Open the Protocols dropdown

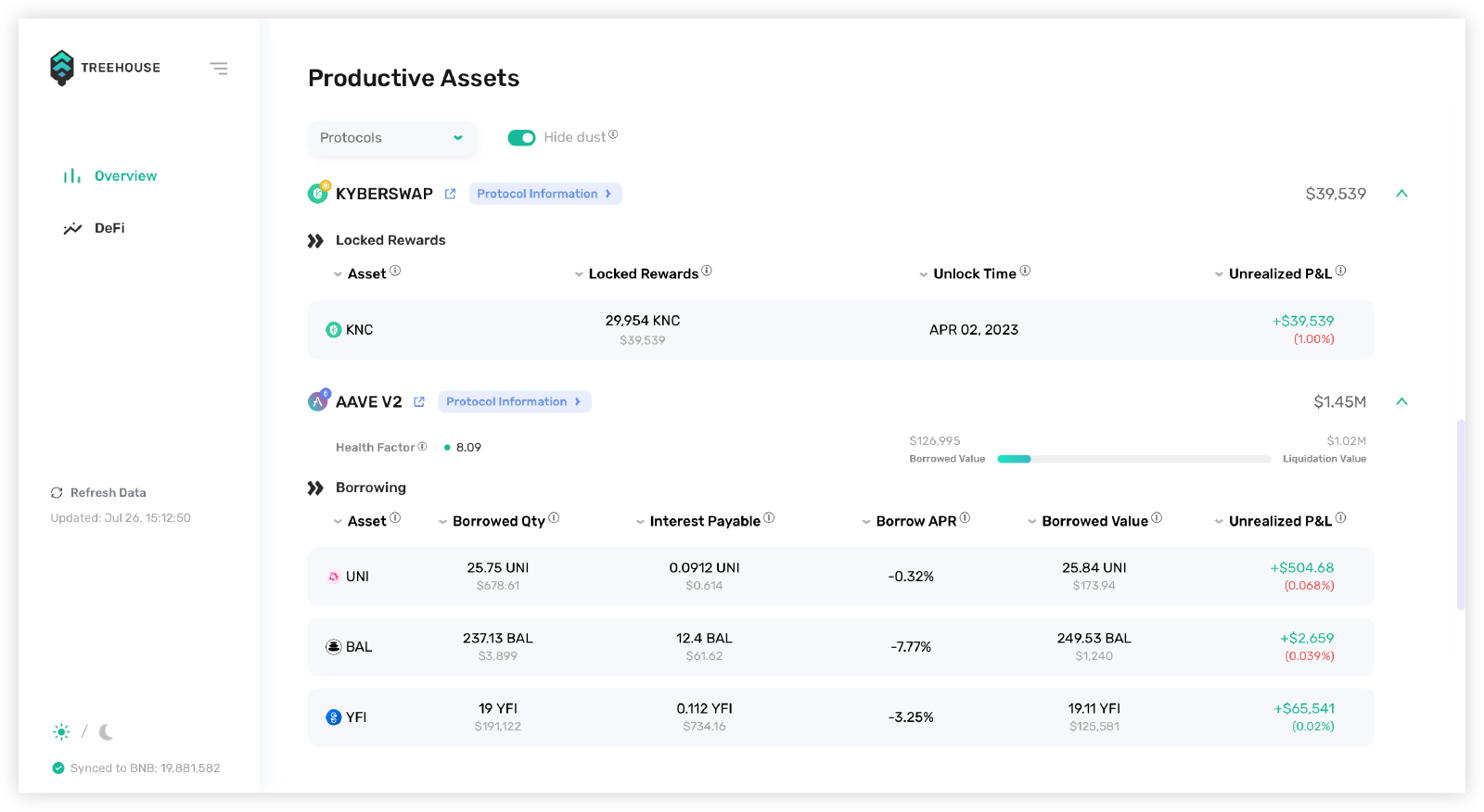click(x=392, y=138)
